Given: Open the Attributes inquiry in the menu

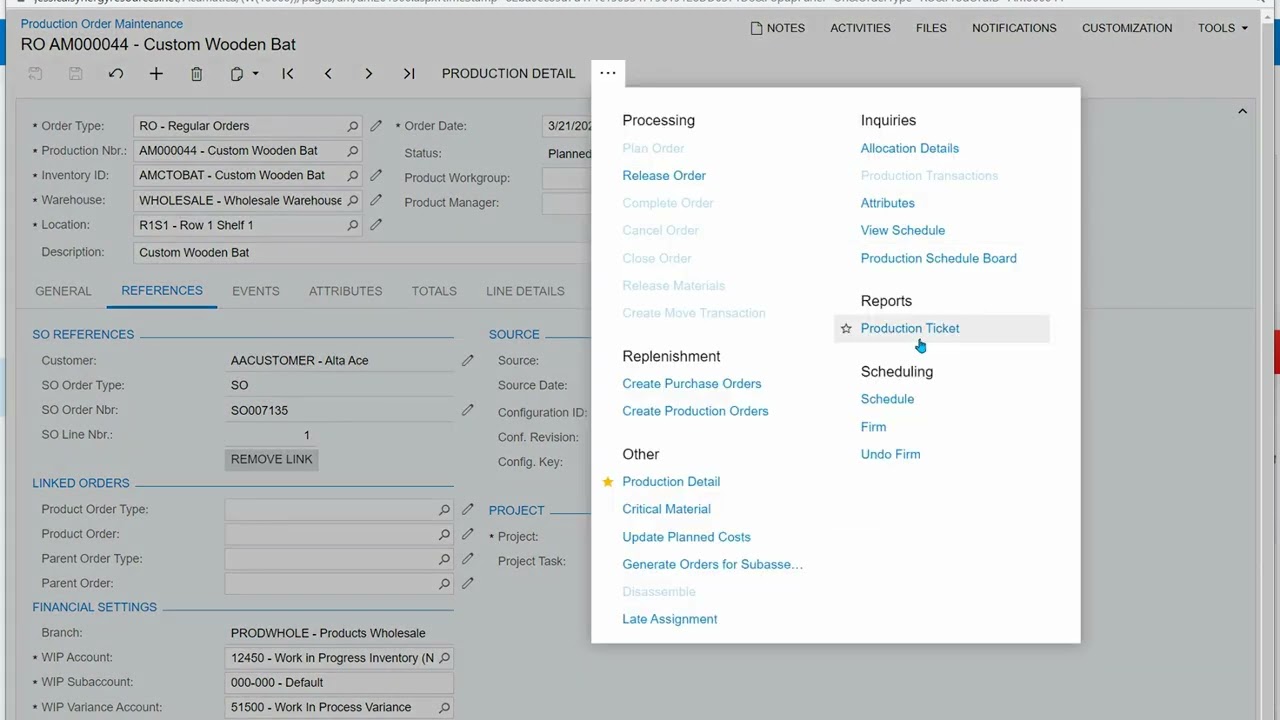Looking at the screenshot, I should [888, 203].
